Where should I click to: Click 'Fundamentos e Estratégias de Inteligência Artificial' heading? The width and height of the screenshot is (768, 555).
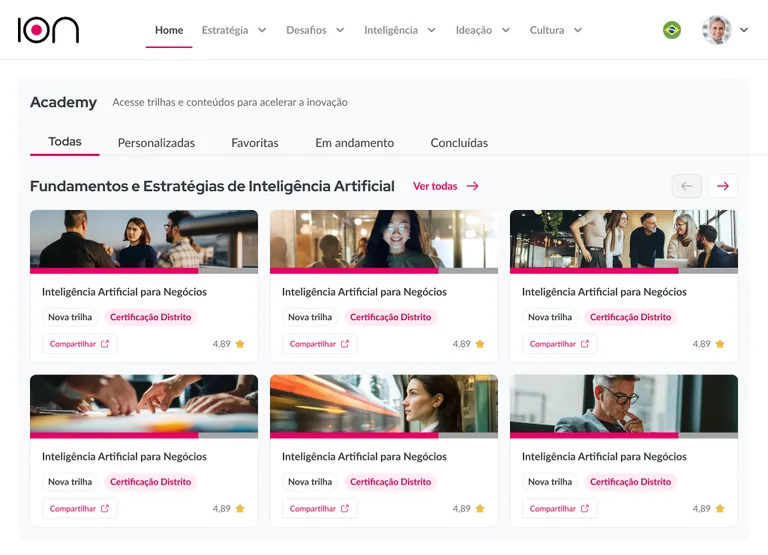pos(212,186)
